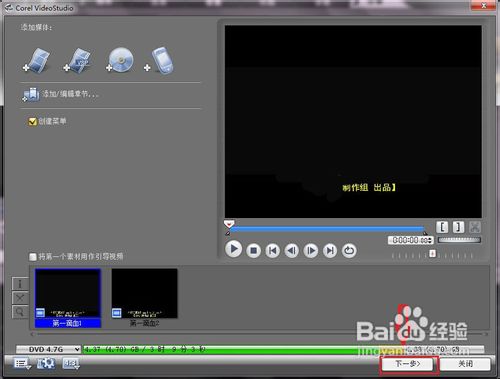Enable first clip as intro video checkbox
Viewport: 500px width, 379px height.
pyautogui.click(x=33, y=257)
